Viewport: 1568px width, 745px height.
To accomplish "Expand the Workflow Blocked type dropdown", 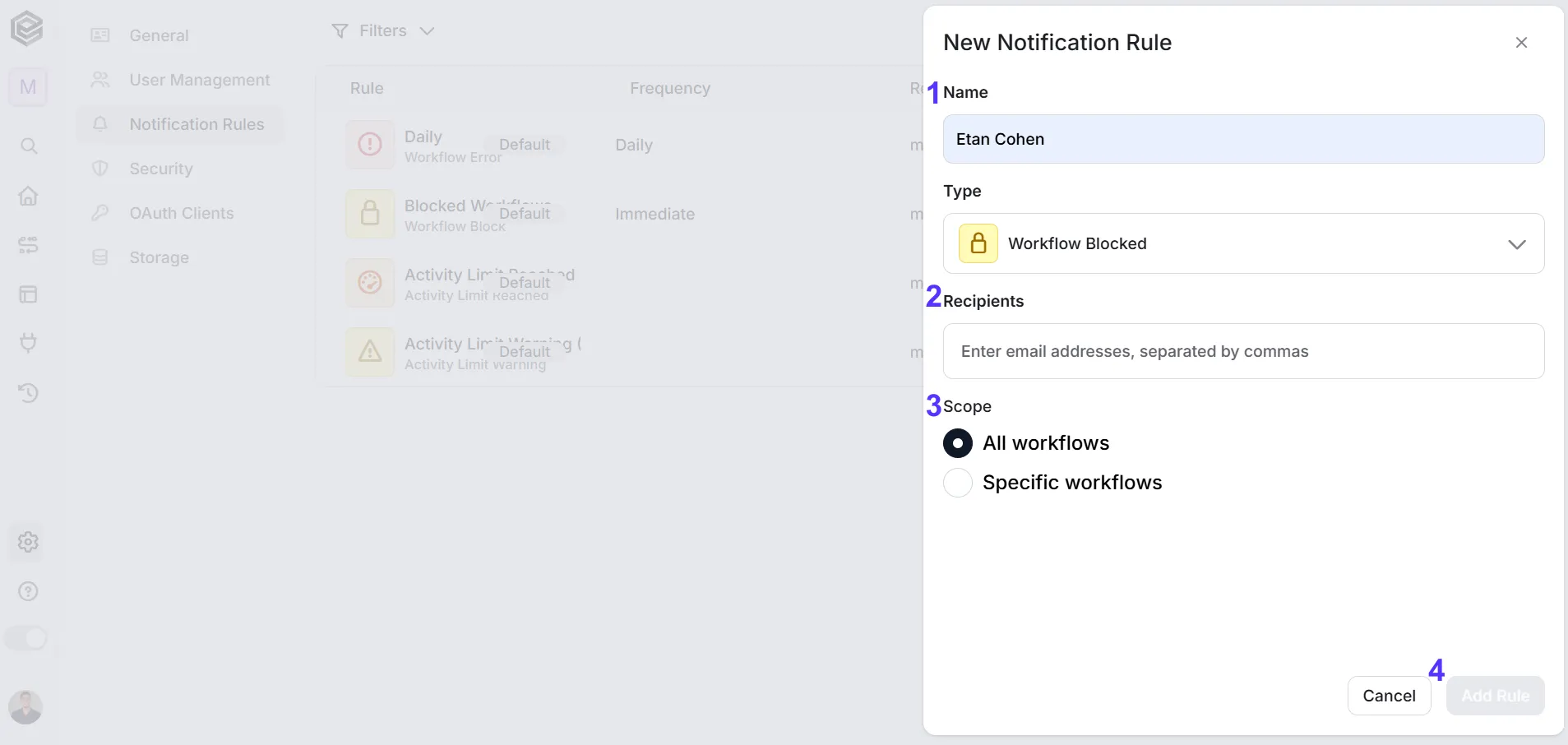I will (1243, 243).
